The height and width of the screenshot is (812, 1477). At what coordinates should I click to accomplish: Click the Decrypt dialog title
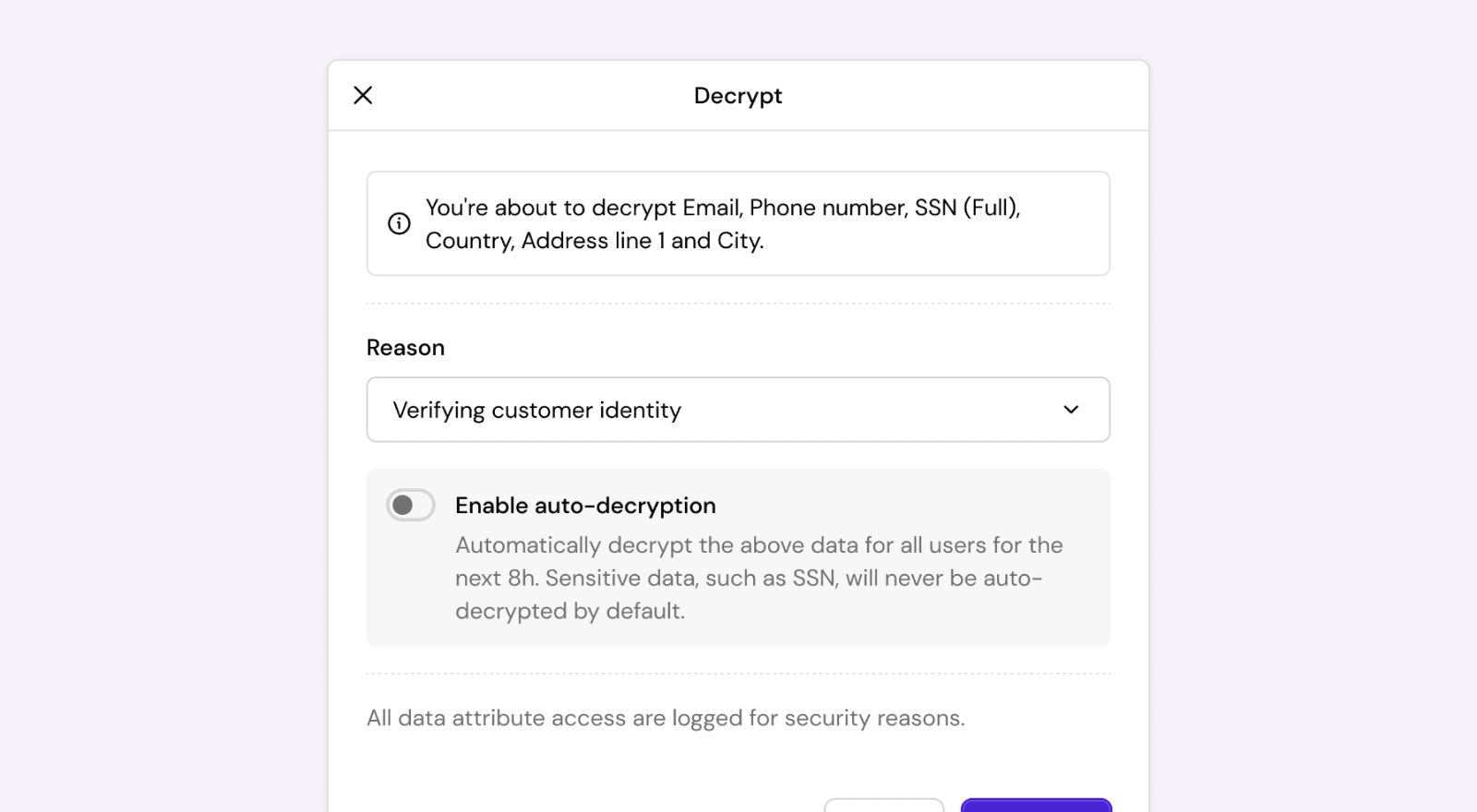737,95
